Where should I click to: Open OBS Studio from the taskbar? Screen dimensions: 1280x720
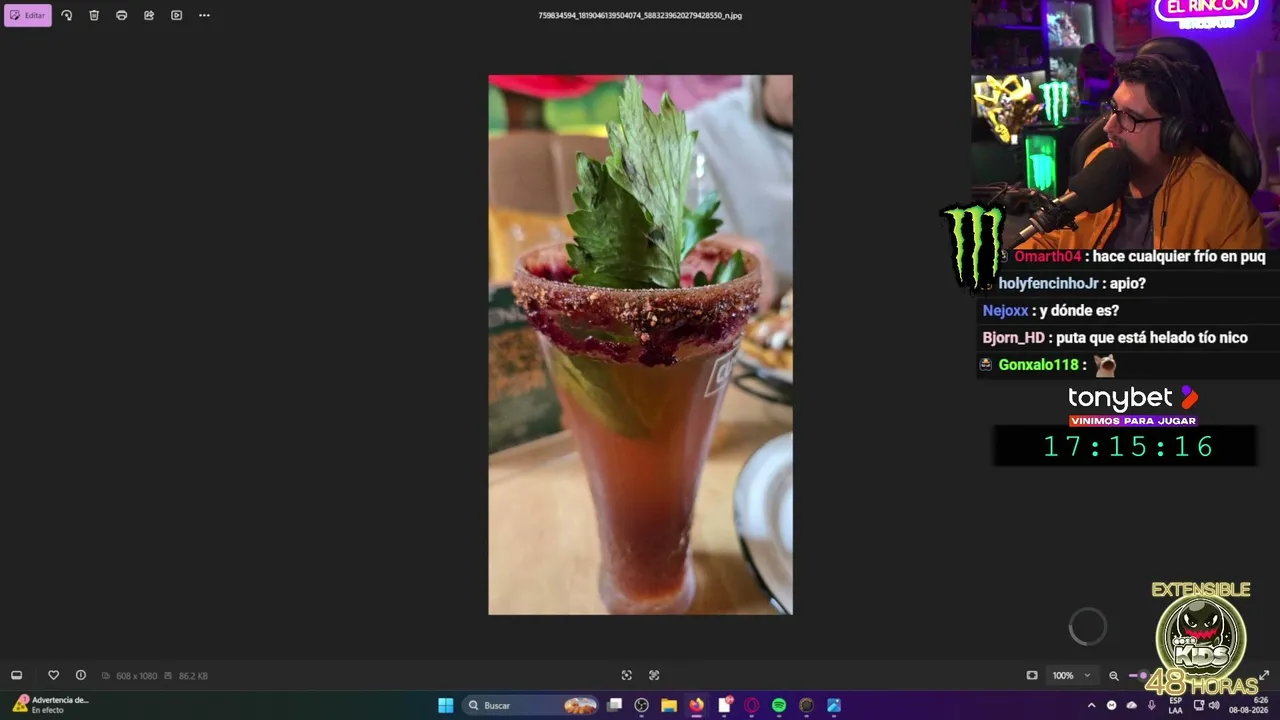pos(642,705)
